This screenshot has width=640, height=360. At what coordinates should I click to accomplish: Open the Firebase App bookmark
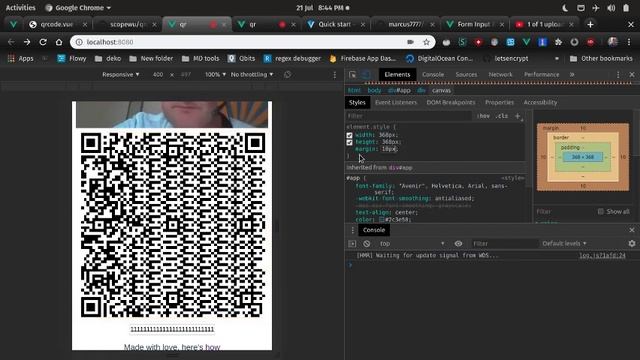[362, 59]
